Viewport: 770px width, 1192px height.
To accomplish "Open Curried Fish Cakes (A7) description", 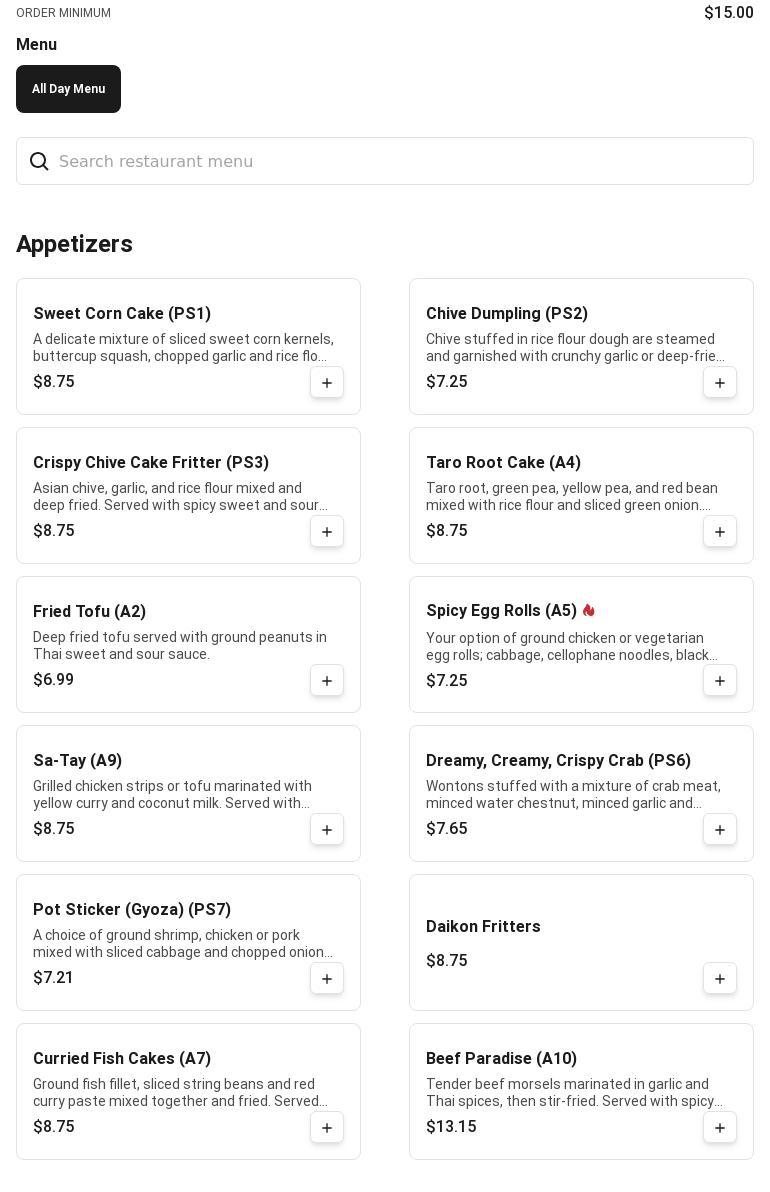I will 180,1092.
